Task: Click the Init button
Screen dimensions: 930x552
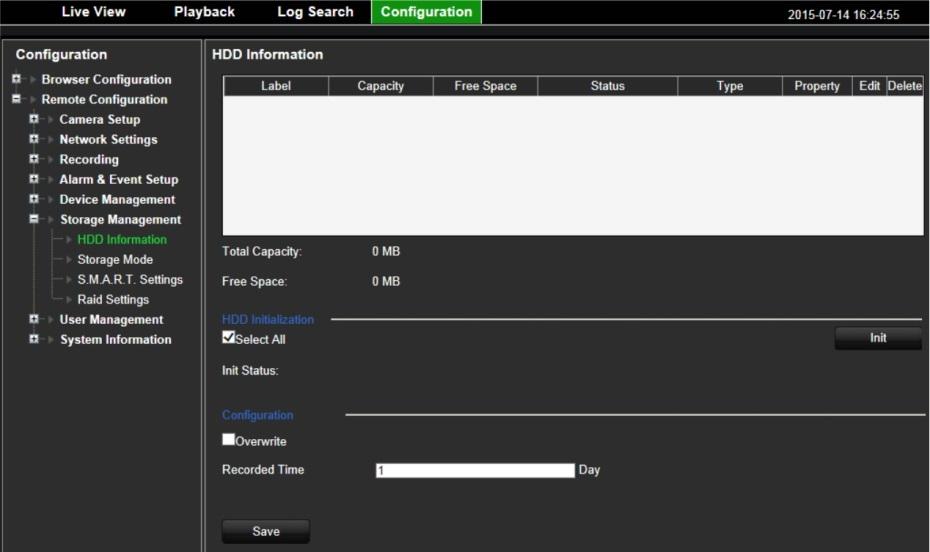Action: click(878, 338)
